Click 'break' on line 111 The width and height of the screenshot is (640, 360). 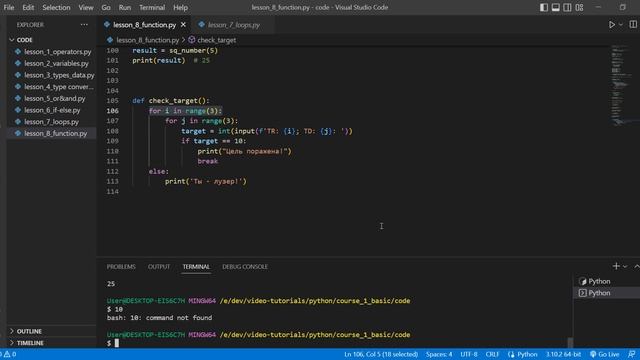207,161
